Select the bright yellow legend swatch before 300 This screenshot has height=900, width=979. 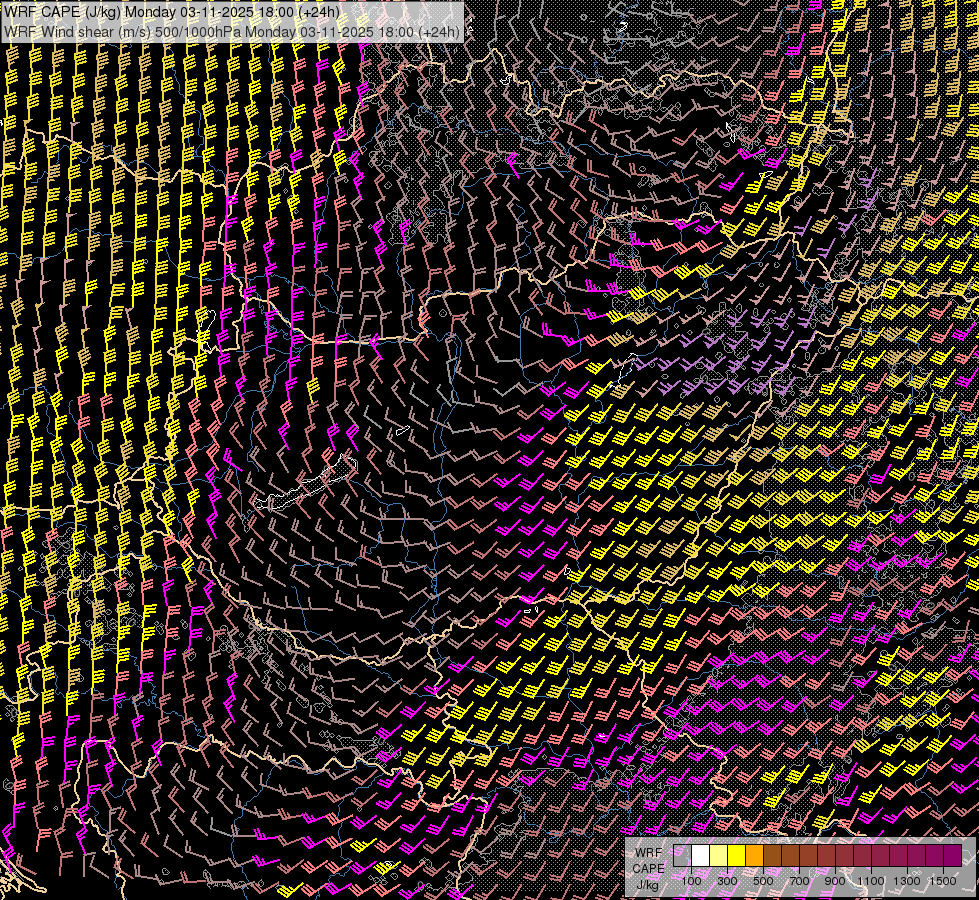[x=736, y=856]
